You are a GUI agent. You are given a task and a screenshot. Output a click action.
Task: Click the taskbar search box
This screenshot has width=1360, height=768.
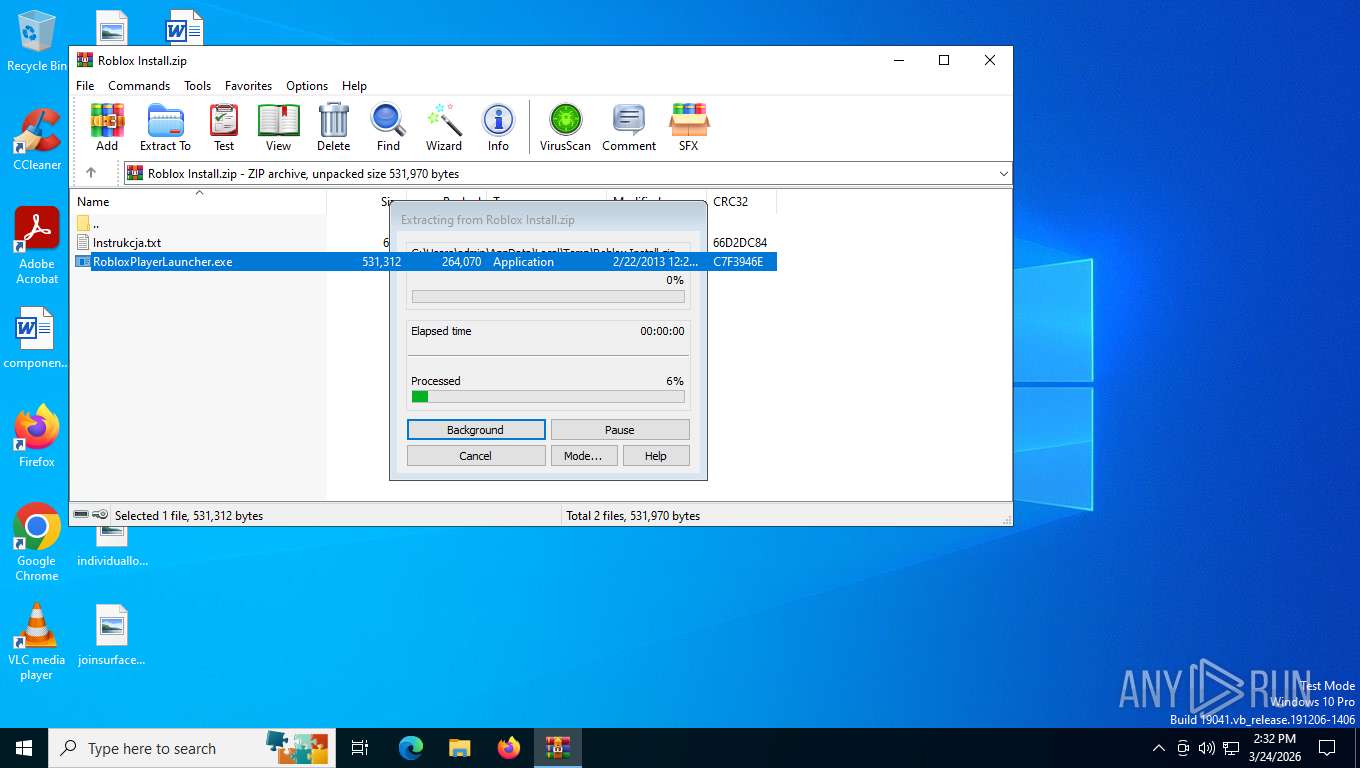[x=190, y=748]
